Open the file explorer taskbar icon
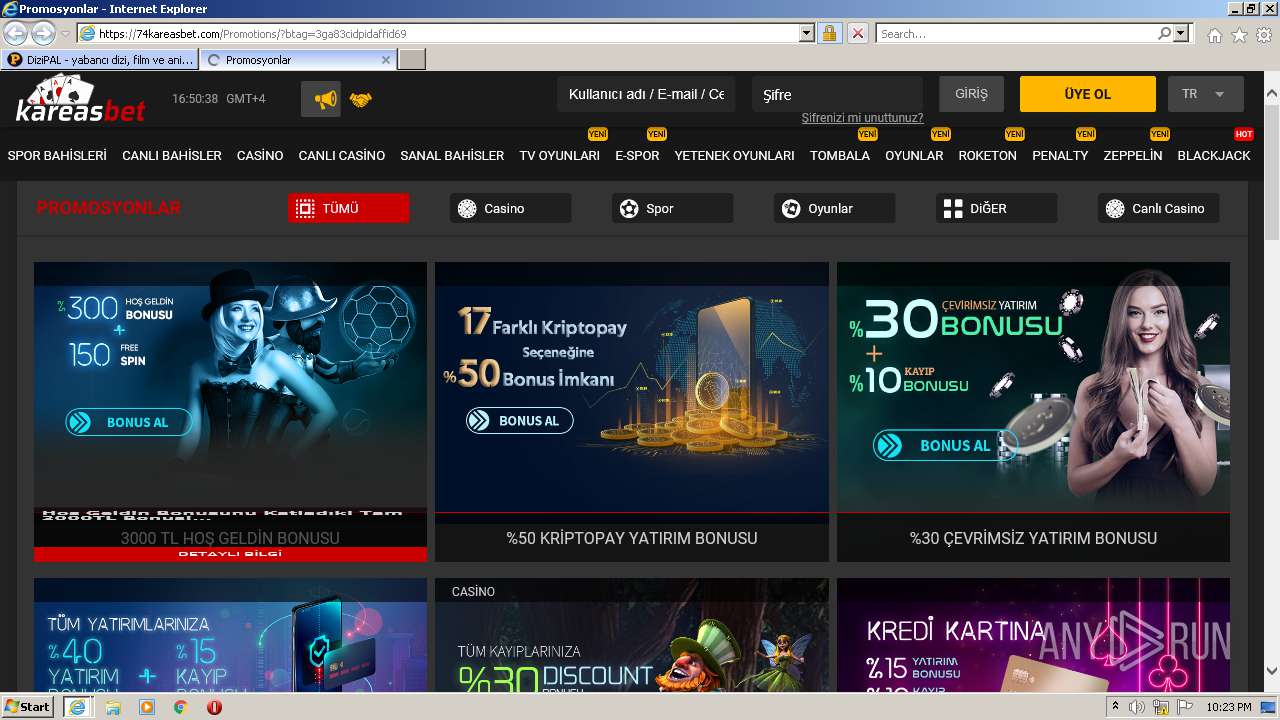The image size is (1280, 720). 113,707
